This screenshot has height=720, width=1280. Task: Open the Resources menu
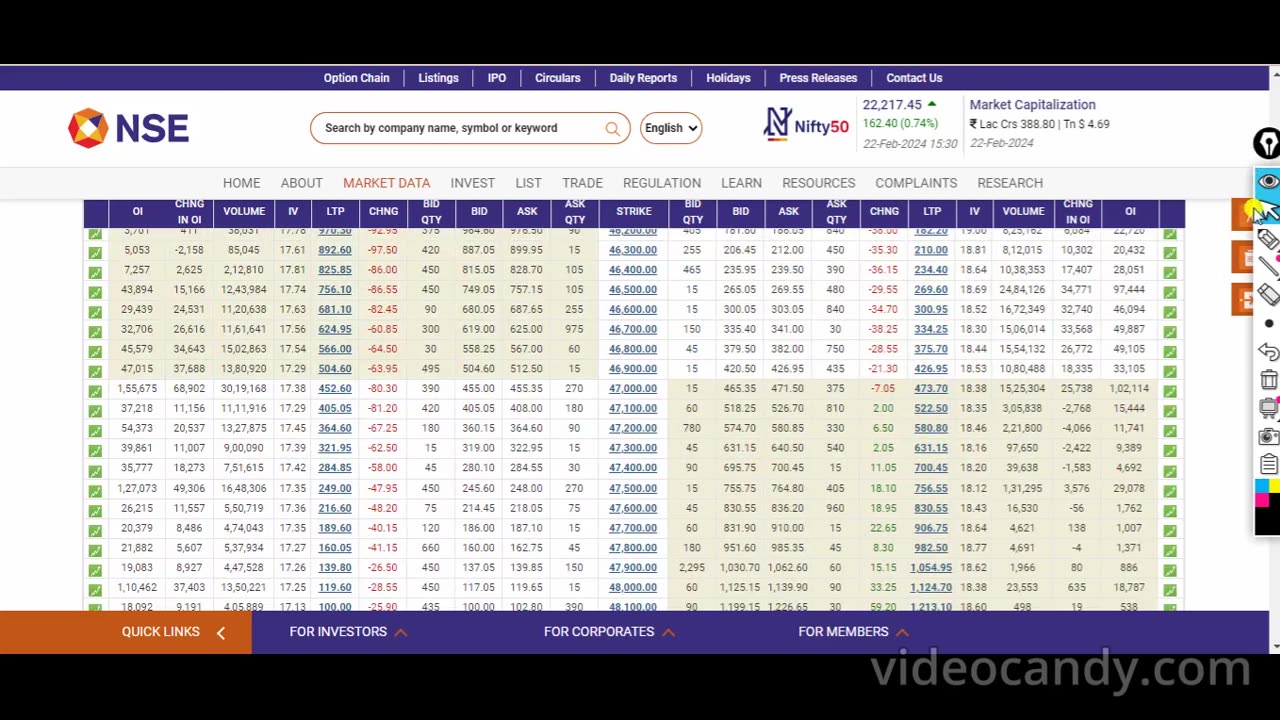pos(818,183)
